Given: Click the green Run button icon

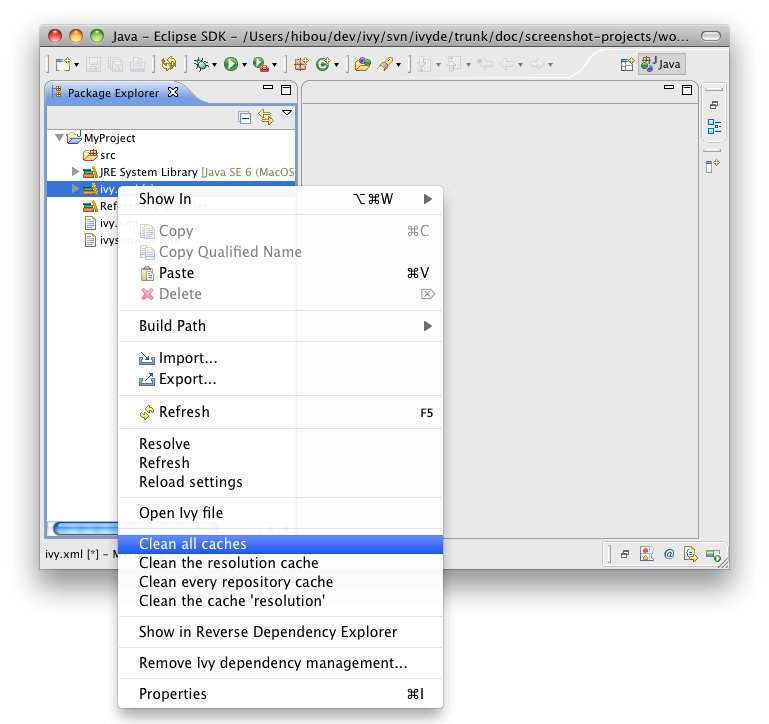Looking at the screenshot, I should 230,64.
